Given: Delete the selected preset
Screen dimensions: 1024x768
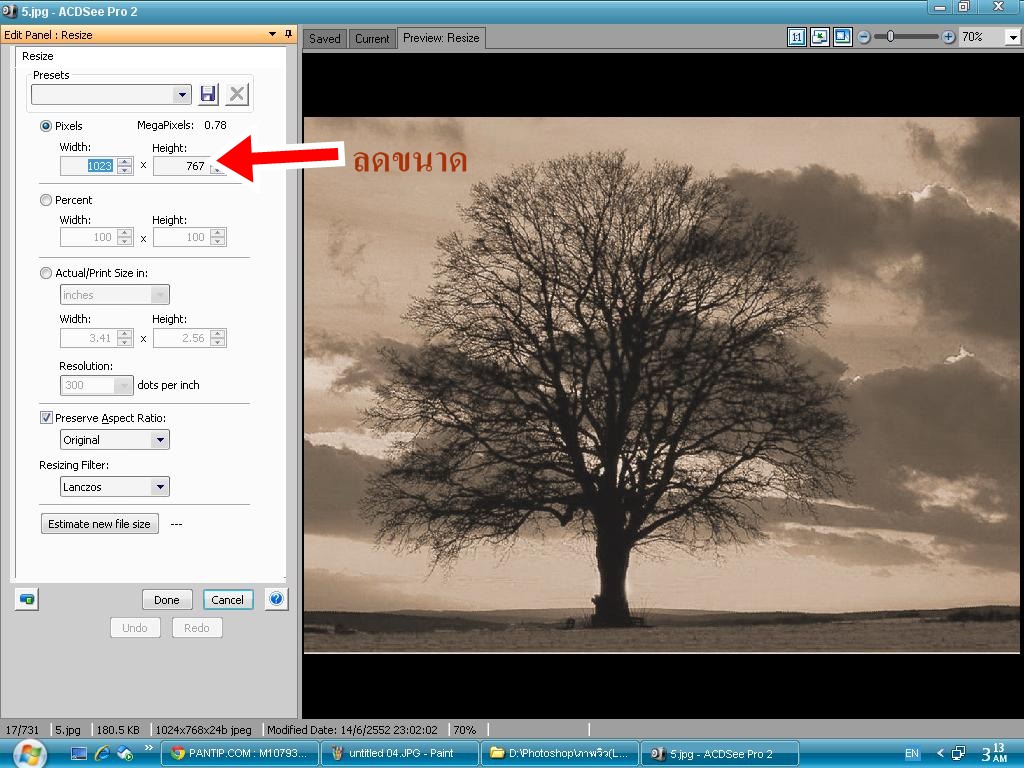Looking at the screenshot, I should click(x=237, y=94).
